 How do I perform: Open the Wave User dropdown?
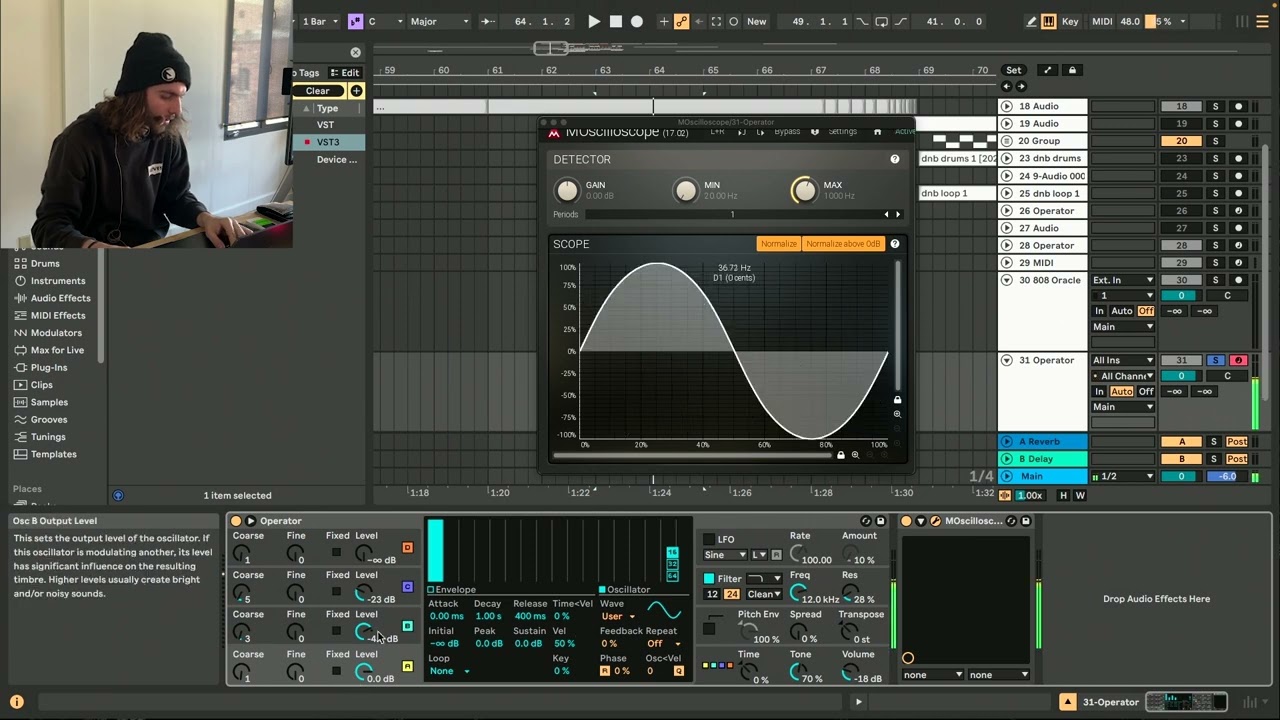(x=618, y=616)
